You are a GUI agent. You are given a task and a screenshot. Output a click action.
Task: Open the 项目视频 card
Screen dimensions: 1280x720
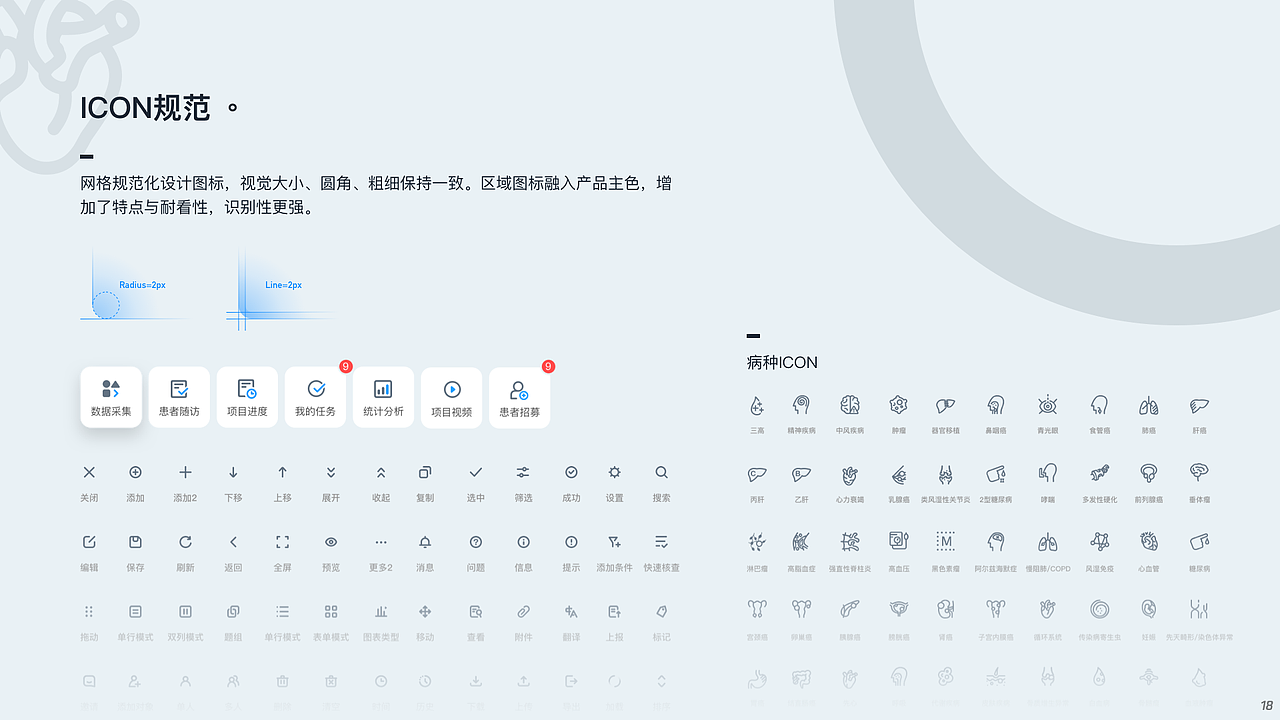pyautogui.click(x=451, y=397)
